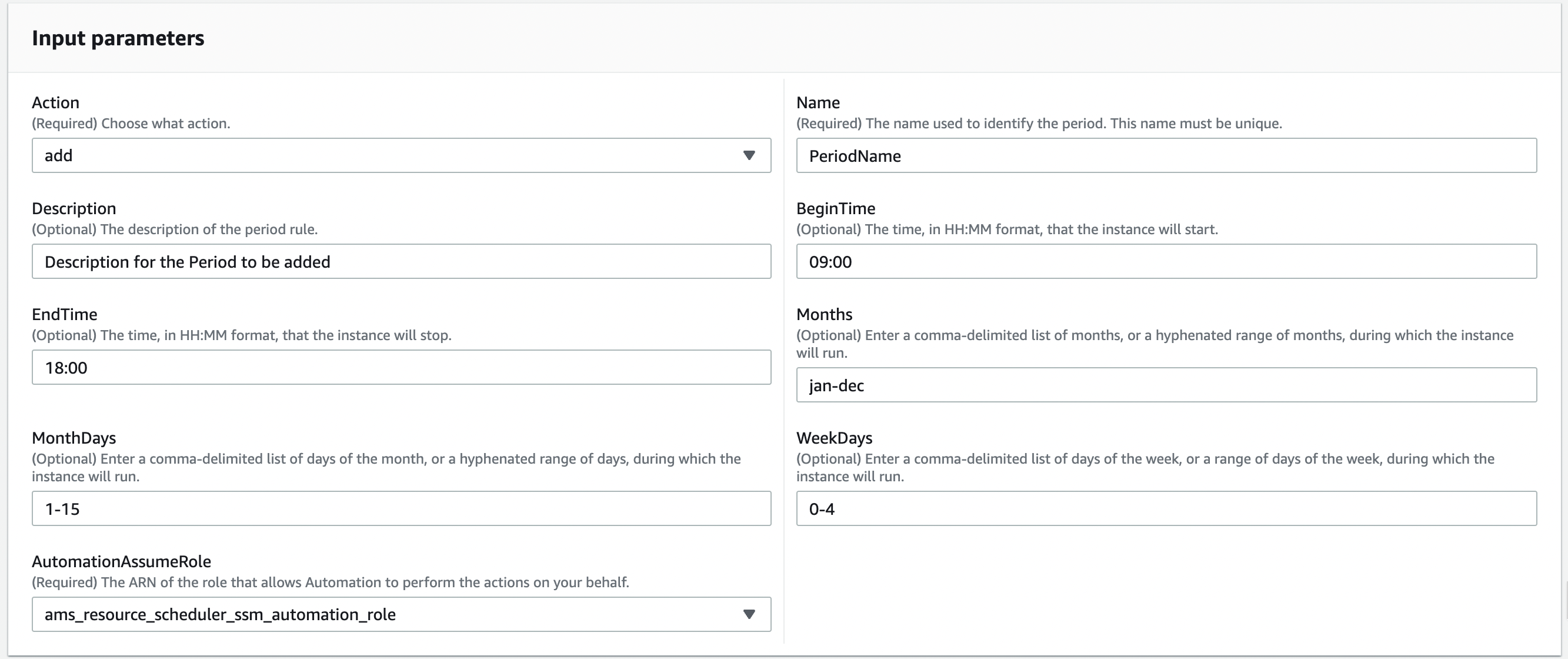Select the BeginTime label text
Image resolution: width=1568 pixels, height=659 pixels.
836,208
